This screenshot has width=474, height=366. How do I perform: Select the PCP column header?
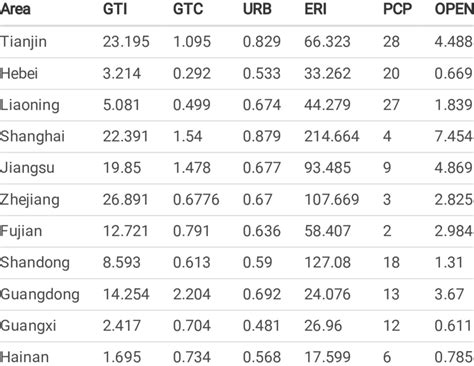coord(397,9)
